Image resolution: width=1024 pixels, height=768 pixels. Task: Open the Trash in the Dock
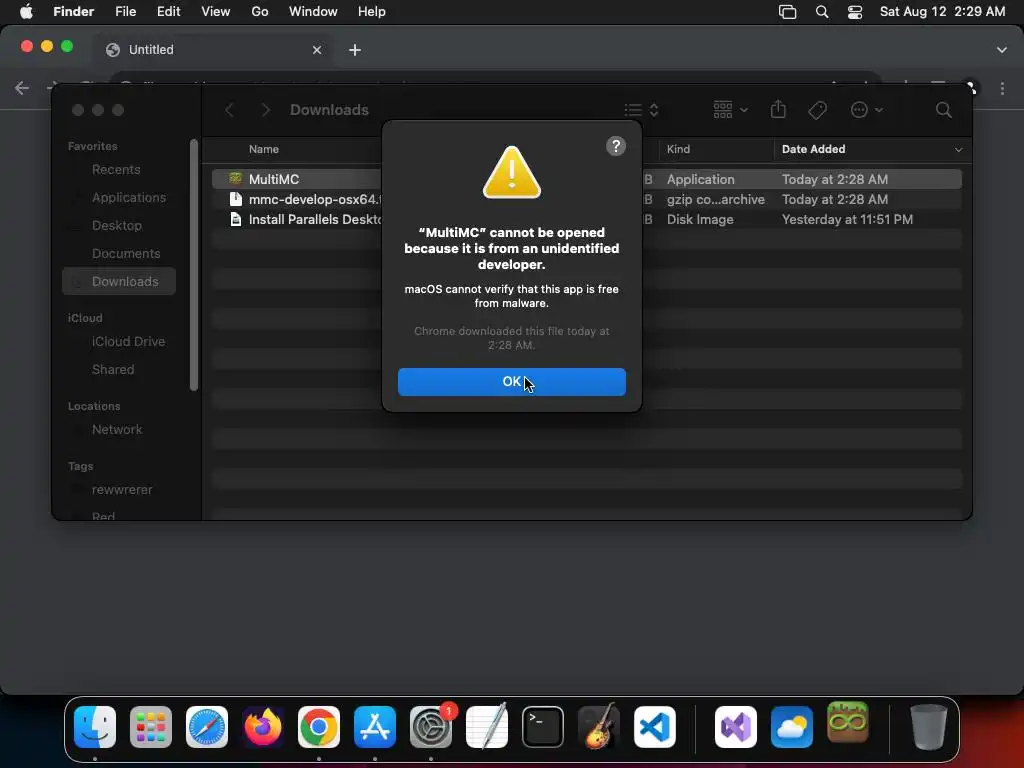tap(929, 727)
